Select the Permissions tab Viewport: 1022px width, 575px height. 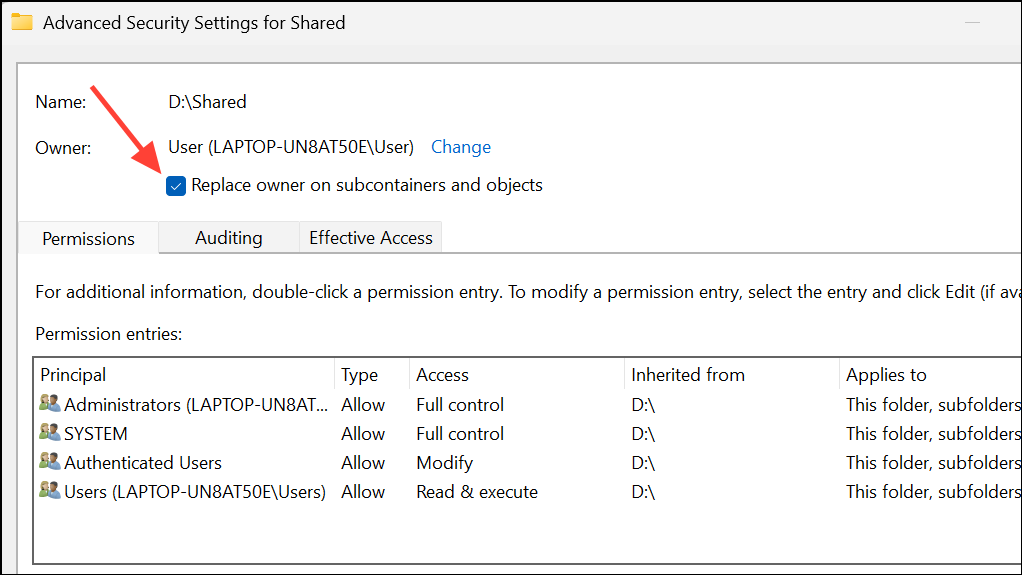point(89,239)
